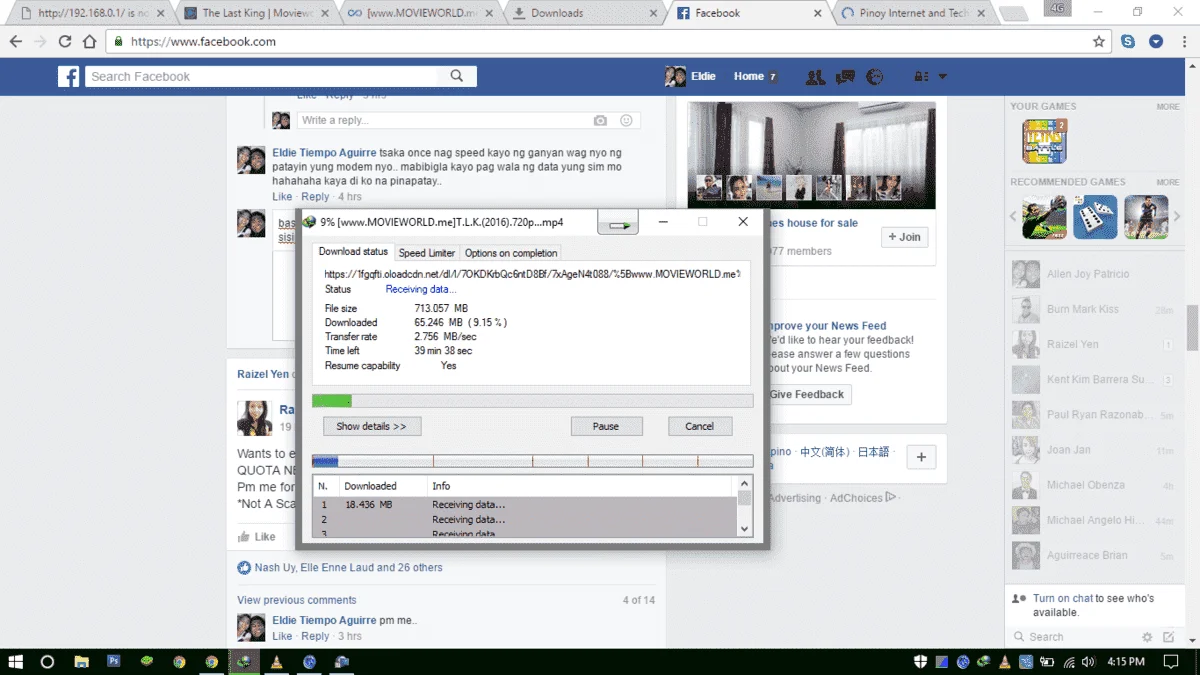The height and width of the screenshot is (675, 1200).
Task: Open File Explorer from the taskbar
Action: pyautogui.click(x=81, y=662)
